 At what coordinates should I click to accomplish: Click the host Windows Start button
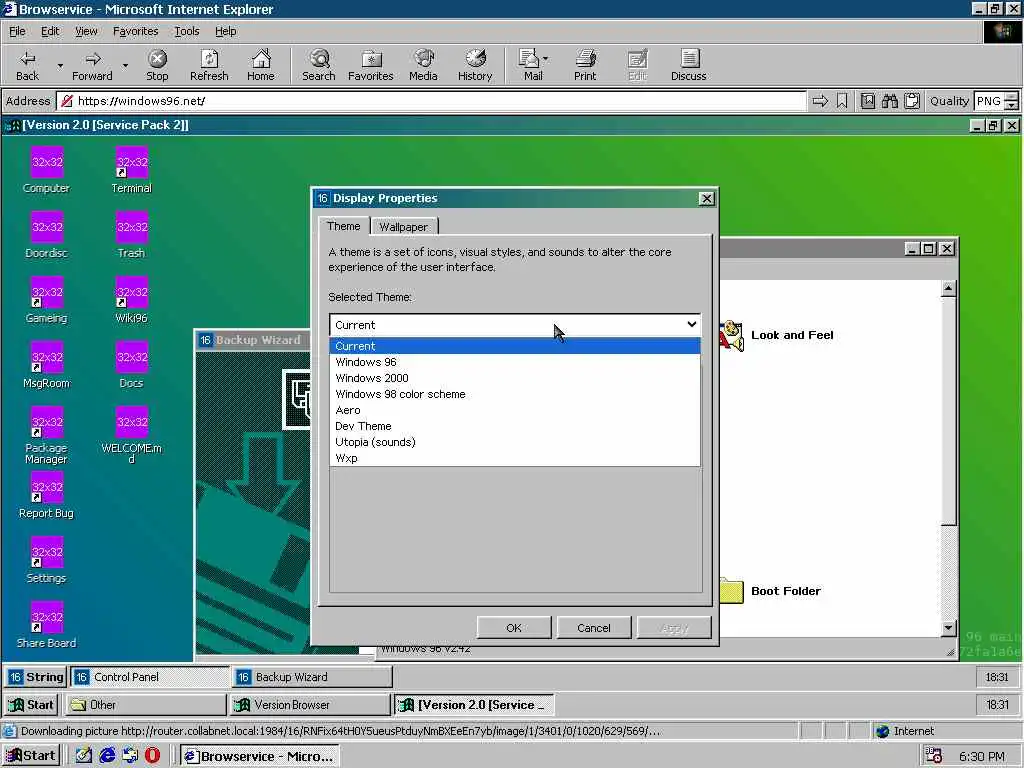pyautogui.click(x=31, y=756)
